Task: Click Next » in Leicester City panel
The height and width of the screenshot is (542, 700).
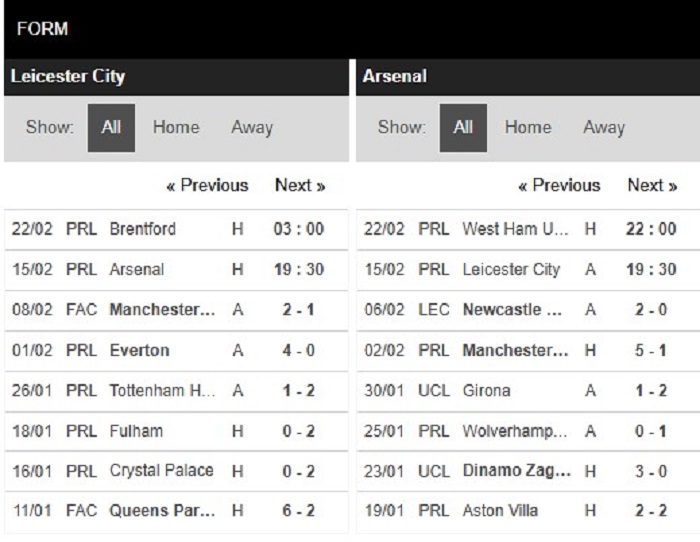Action: pos(300,186)
